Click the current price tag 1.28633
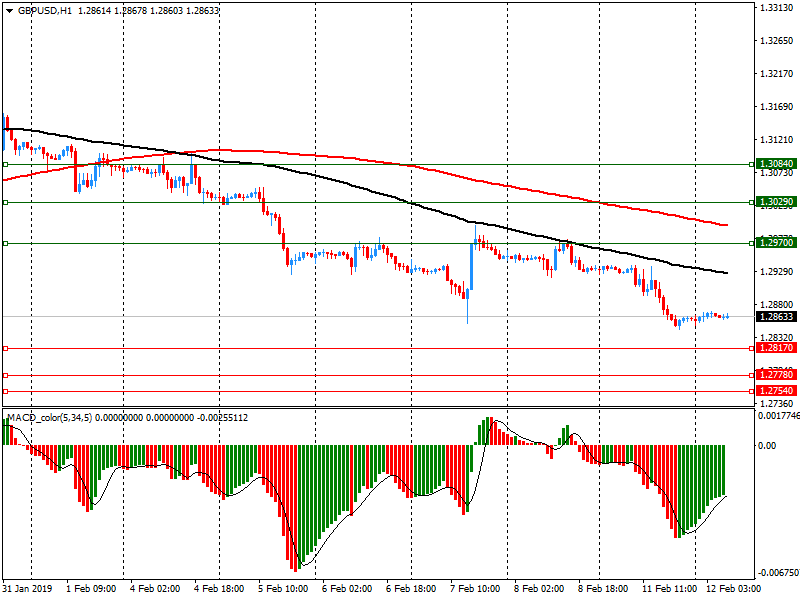This screenshot has width=800, height=600. pyautogui.click(x=776, y=316)
